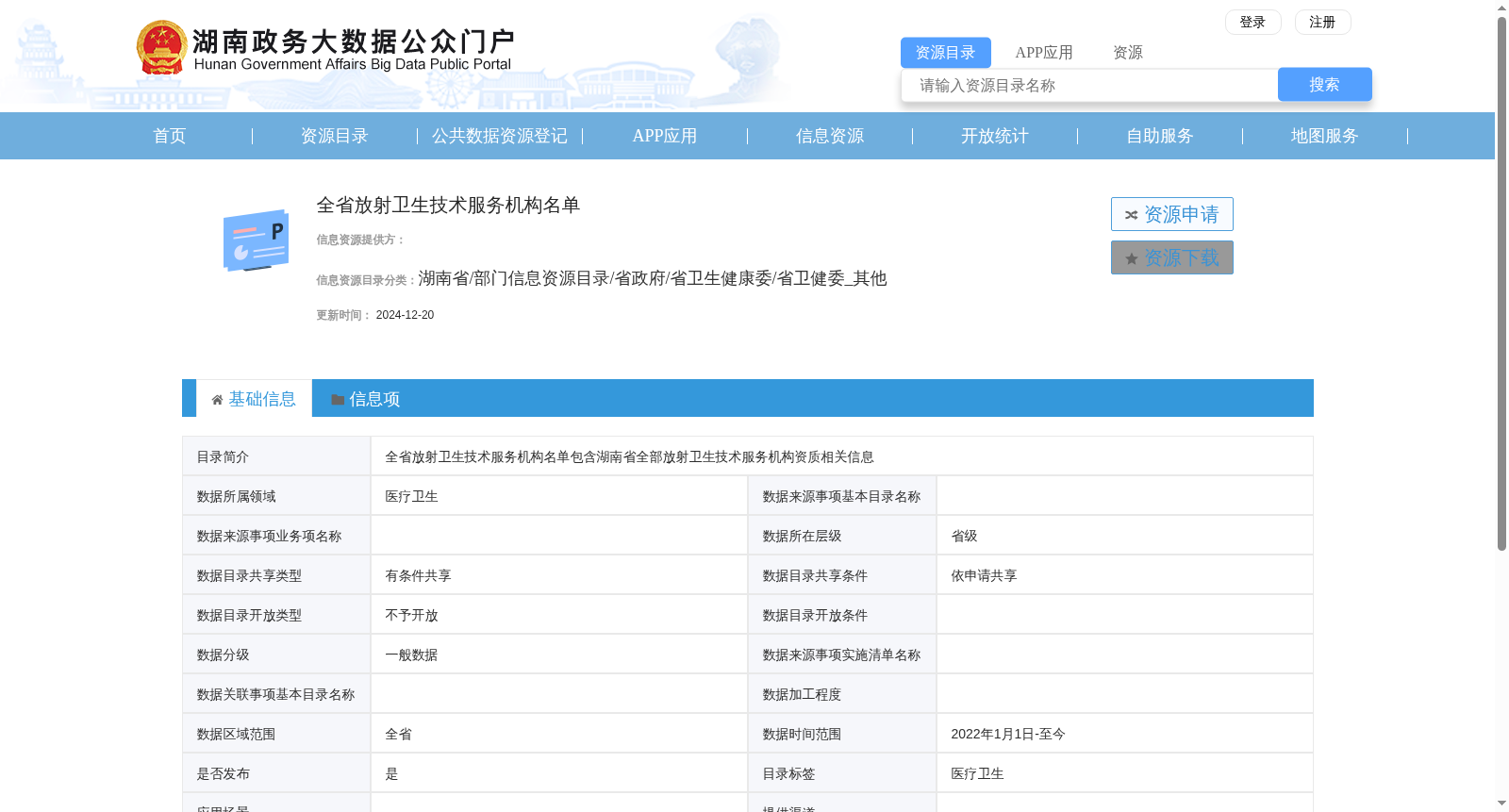Go to 首页 in navigation bar

(170, 136)
